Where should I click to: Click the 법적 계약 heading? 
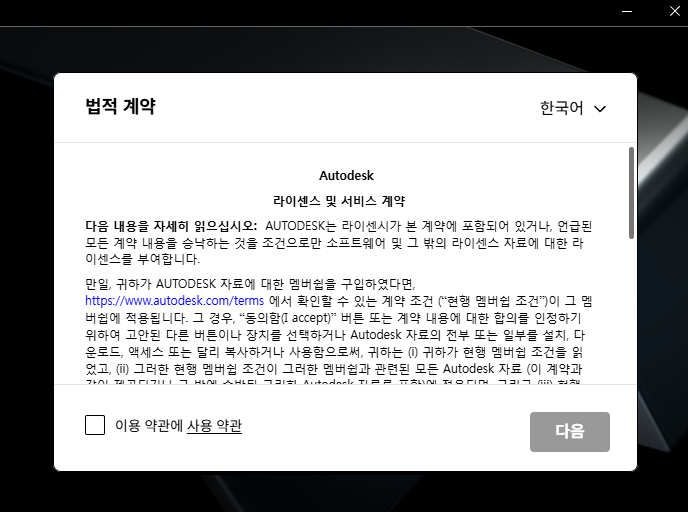pyautogui.click(x=120, y=106)
